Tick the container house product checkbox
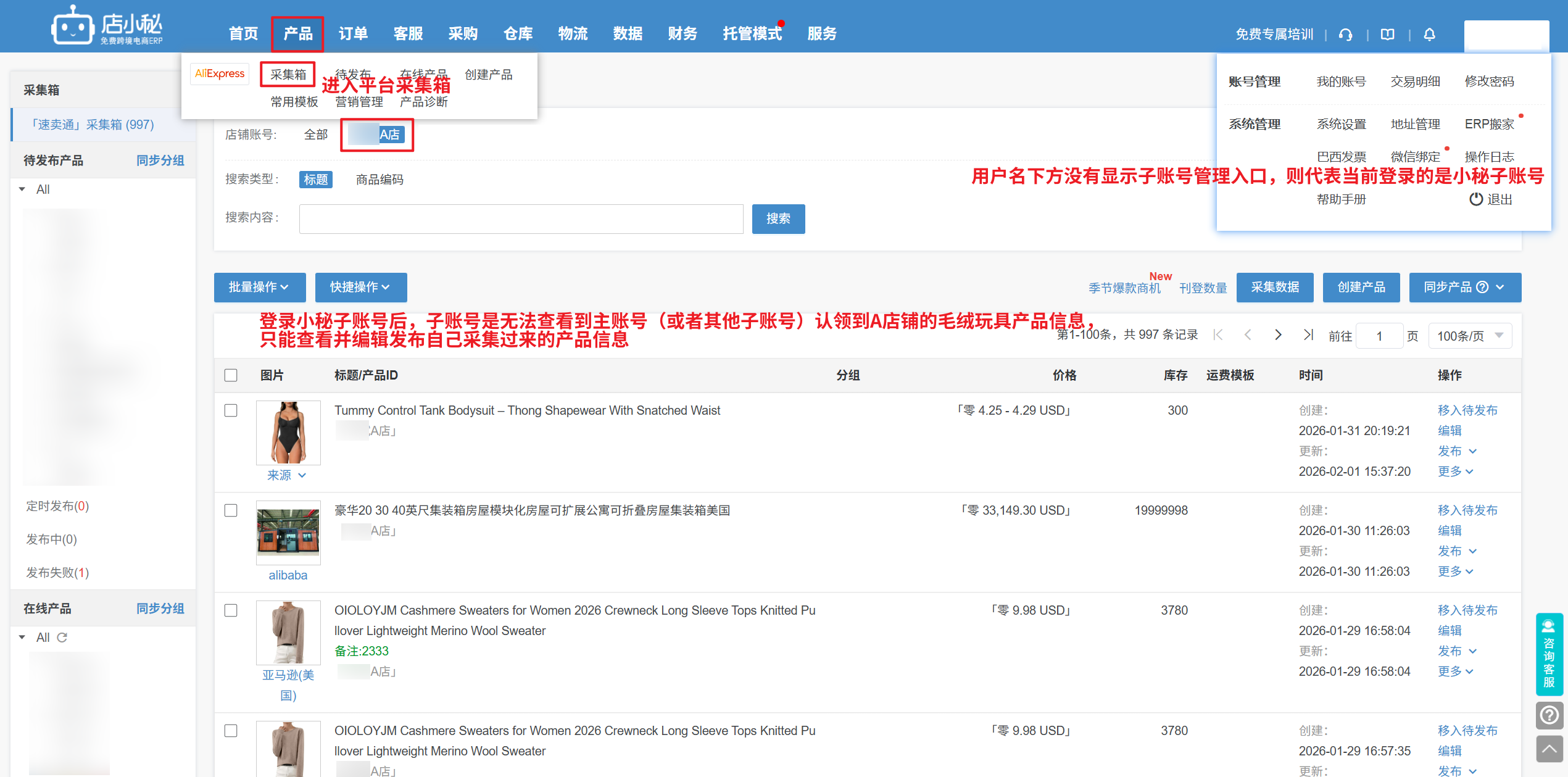The width and height of the screenshot is (1568, 777). (231, 510)
